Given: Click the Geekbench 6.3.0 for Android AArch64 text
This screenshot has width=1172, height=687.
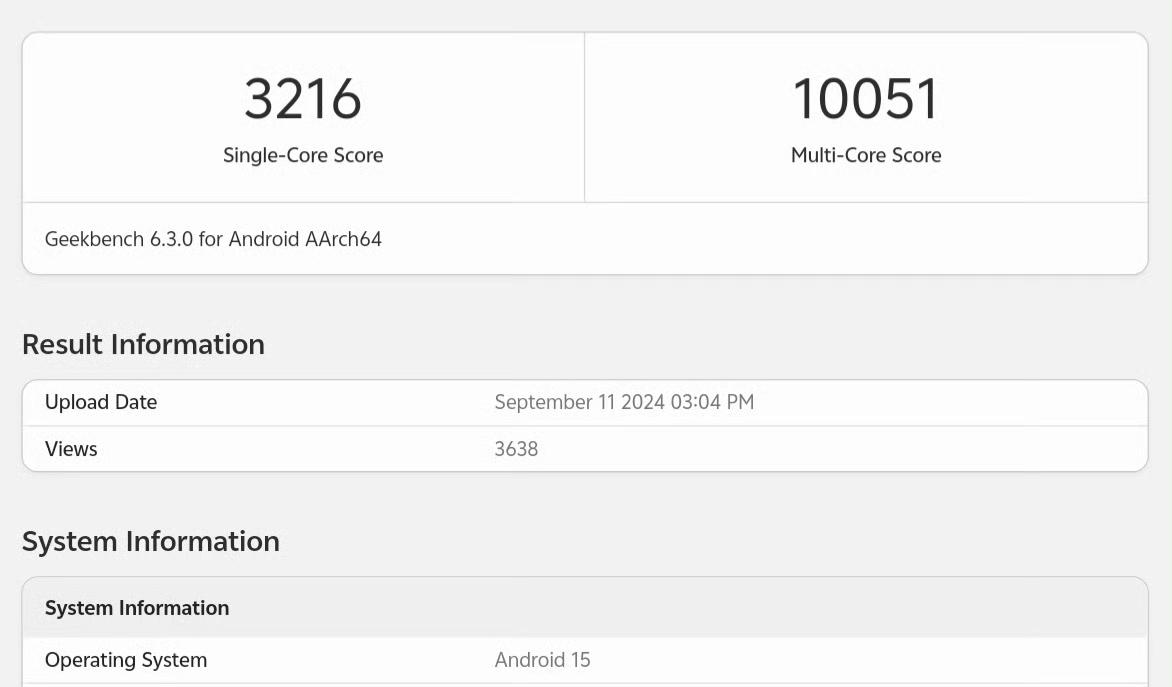Looking at the screenshot, I should click(213, 239).
